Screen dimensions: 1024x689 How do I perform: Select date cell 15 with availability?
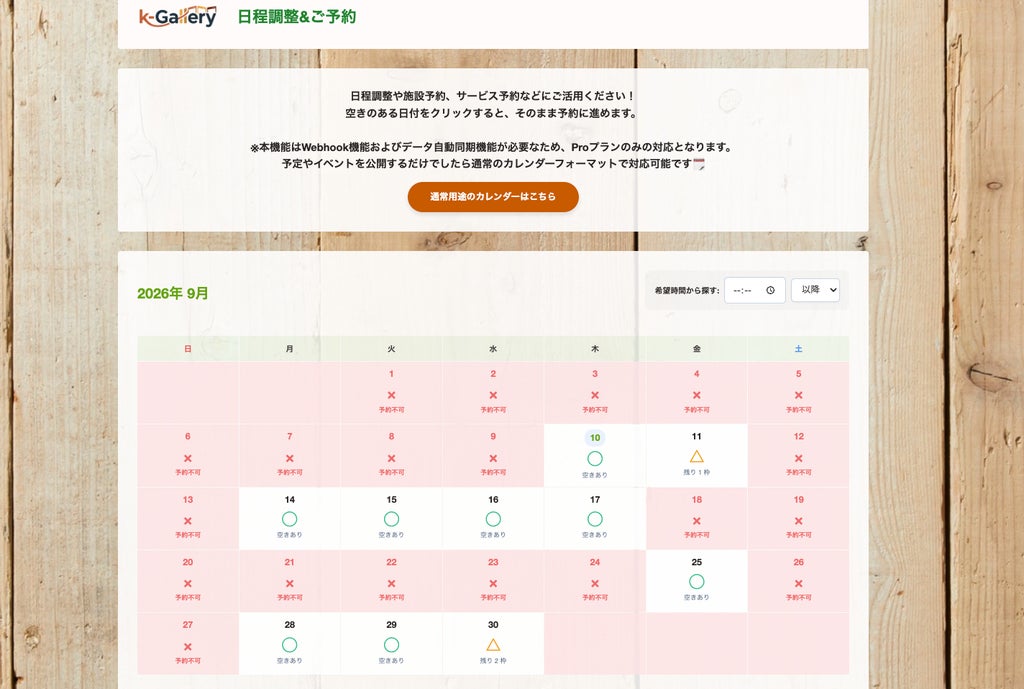[x=391, y=519]
